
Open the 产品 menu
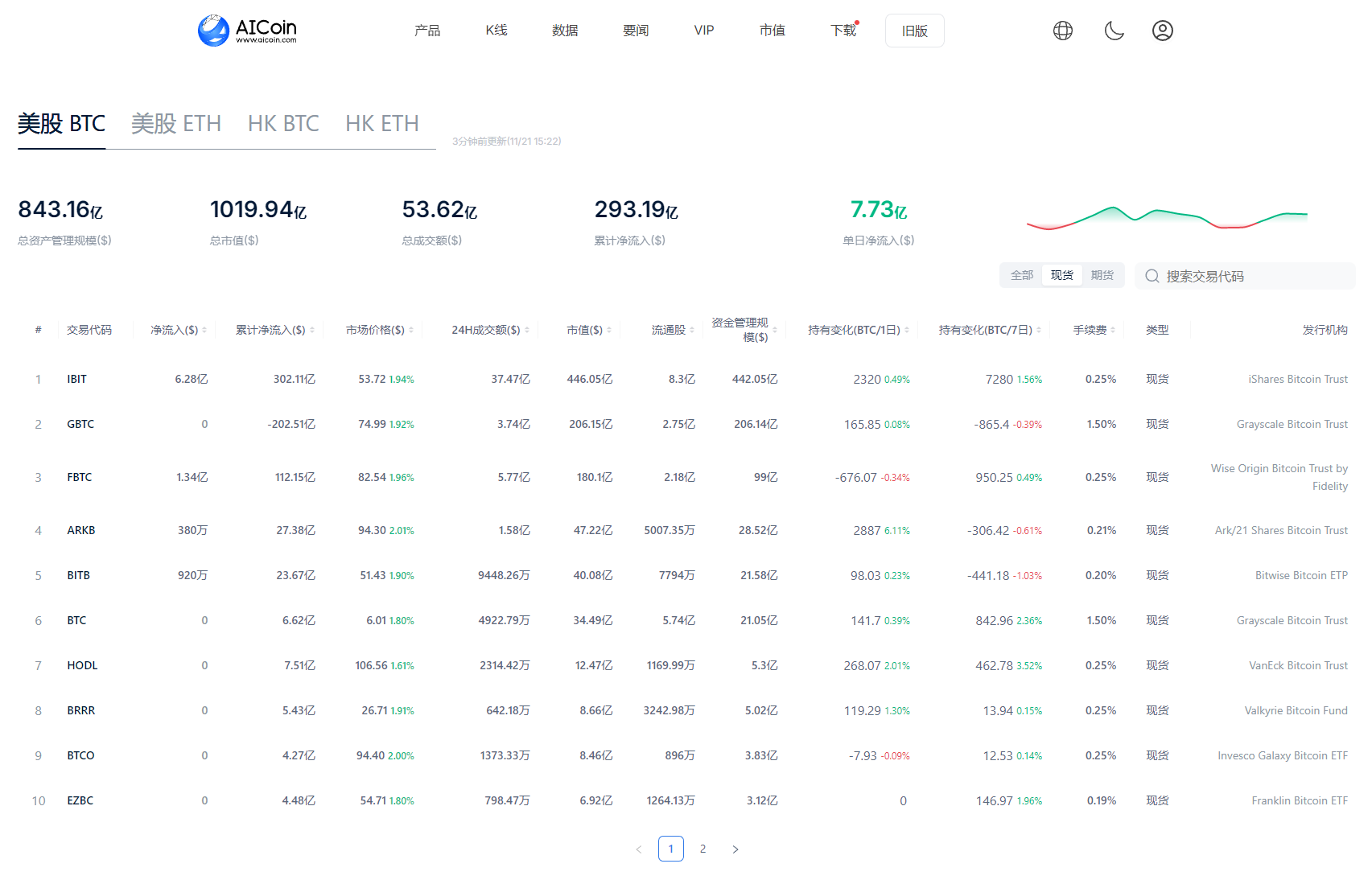[x=427, y=31]
